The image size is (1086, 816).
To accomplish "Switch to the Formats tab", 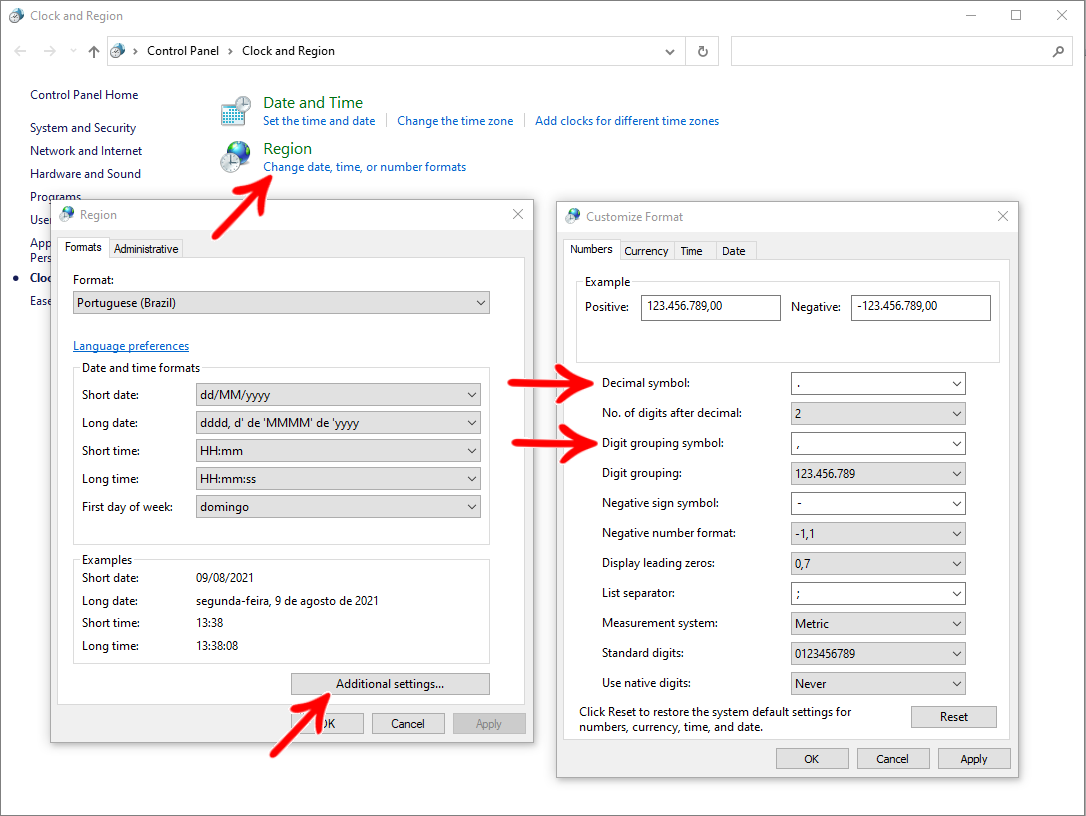I will pyautogui.click(x=83, y=247).
